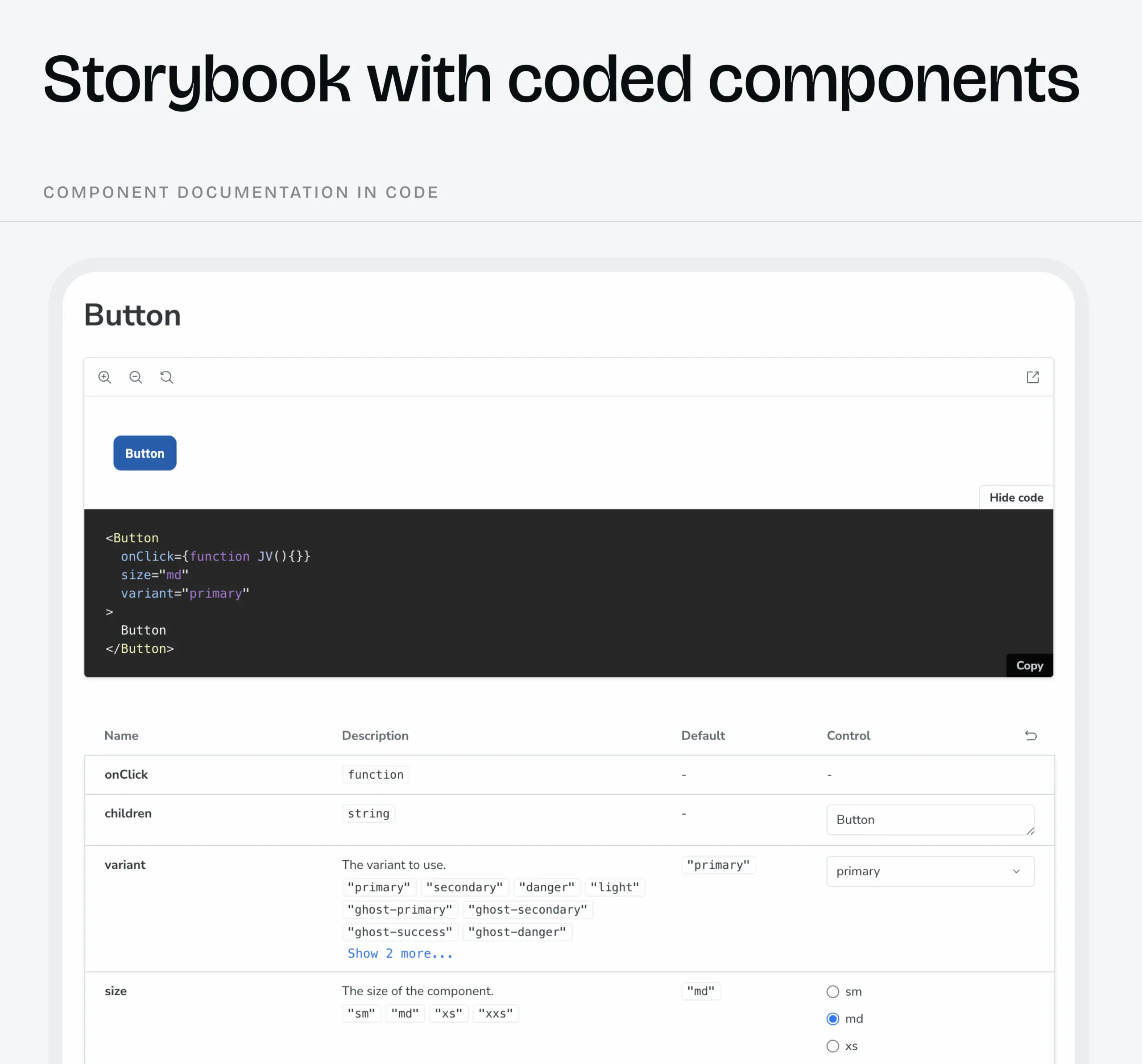
Task: Click the "primary" default value tag
Action: (x=718, y=865)
